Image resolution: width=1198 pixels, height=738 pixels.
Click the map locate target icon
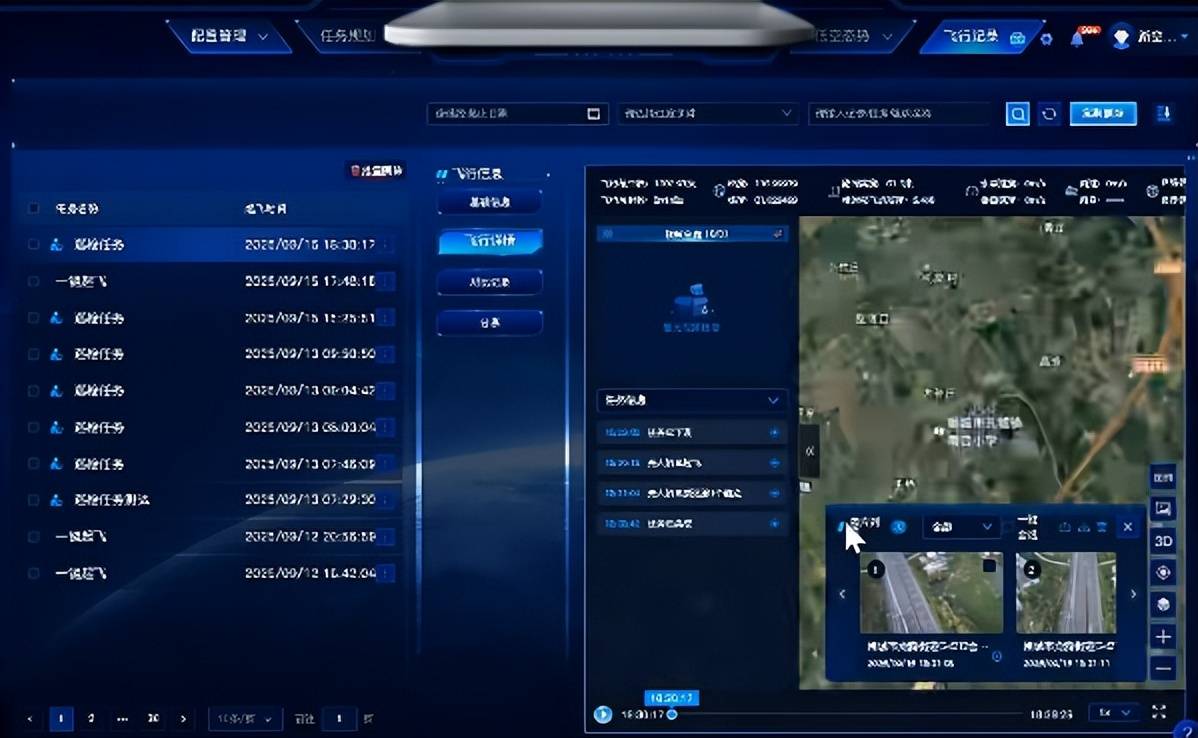tap(1163, 573)
